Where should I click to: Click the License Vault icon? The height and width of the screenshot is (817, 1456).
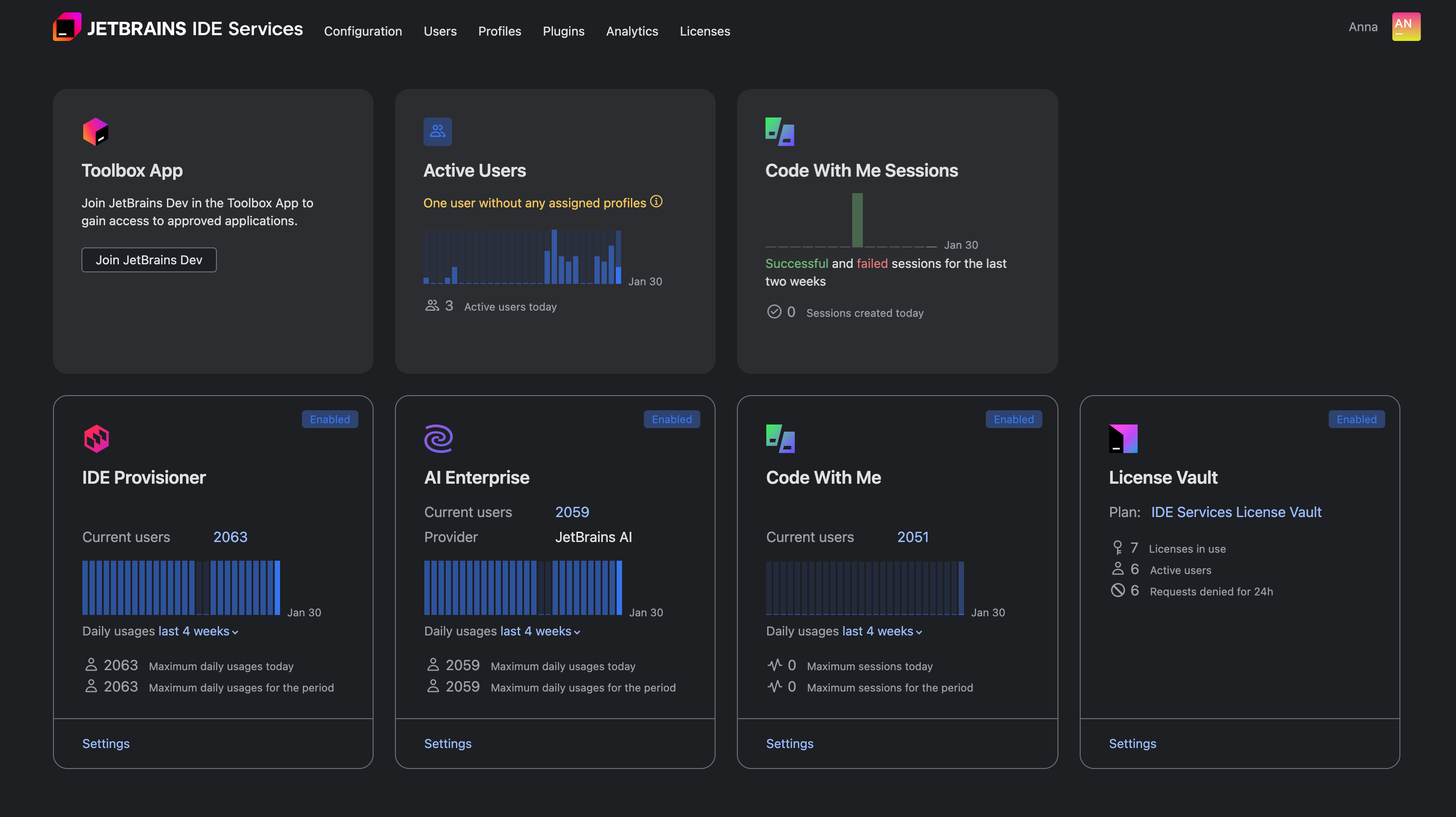1124,438
